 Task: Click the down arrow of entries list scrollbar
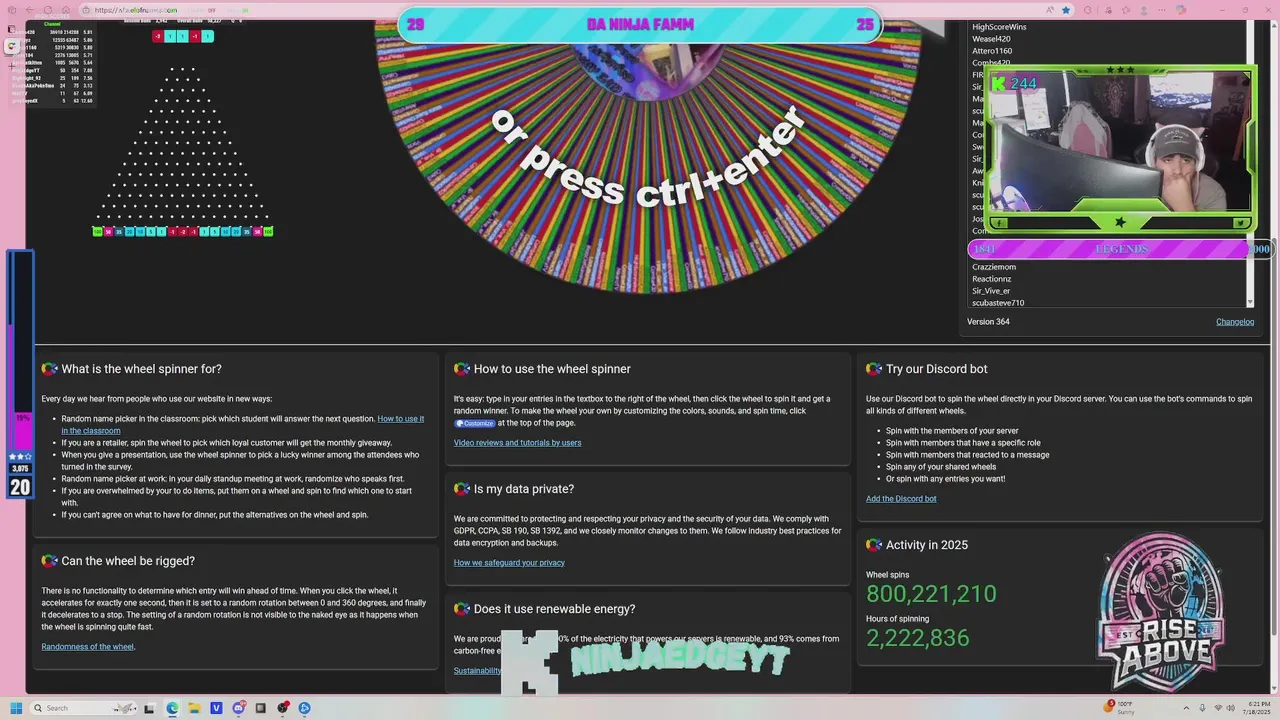(x=1250, y=302)
